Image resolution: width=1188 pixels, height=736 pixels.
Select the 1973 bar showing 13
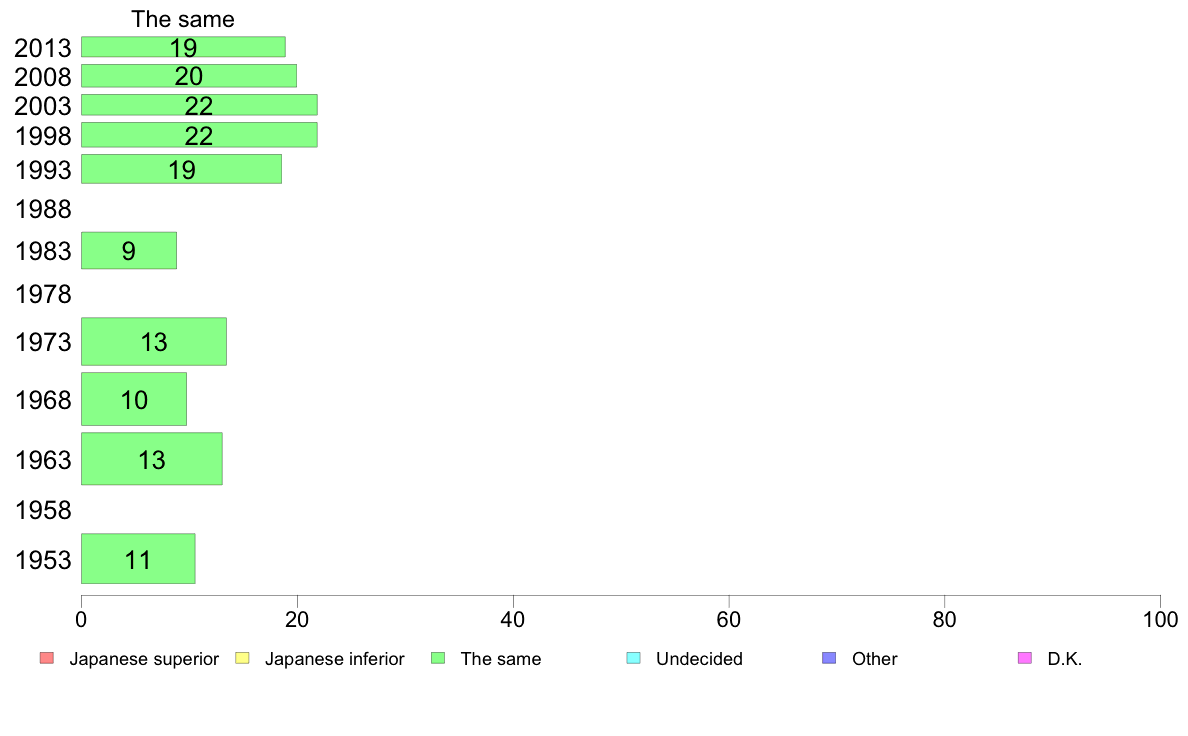coord(154,342)
